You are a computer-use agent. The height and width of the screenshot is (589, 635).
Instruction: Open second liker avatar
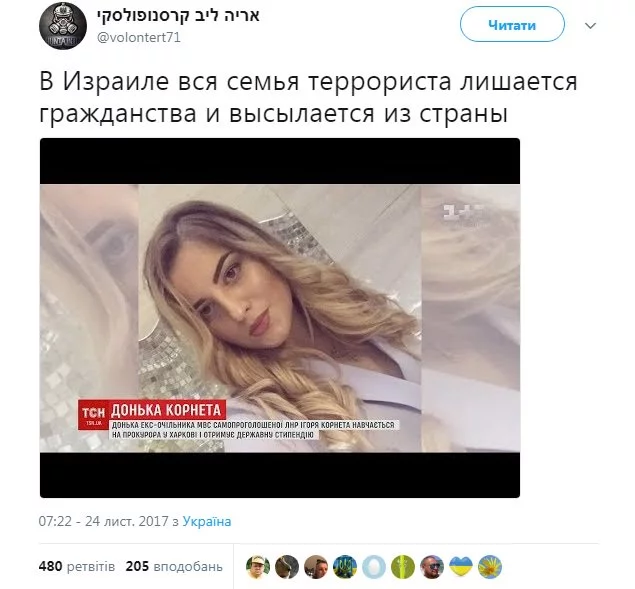coord(287,566)
